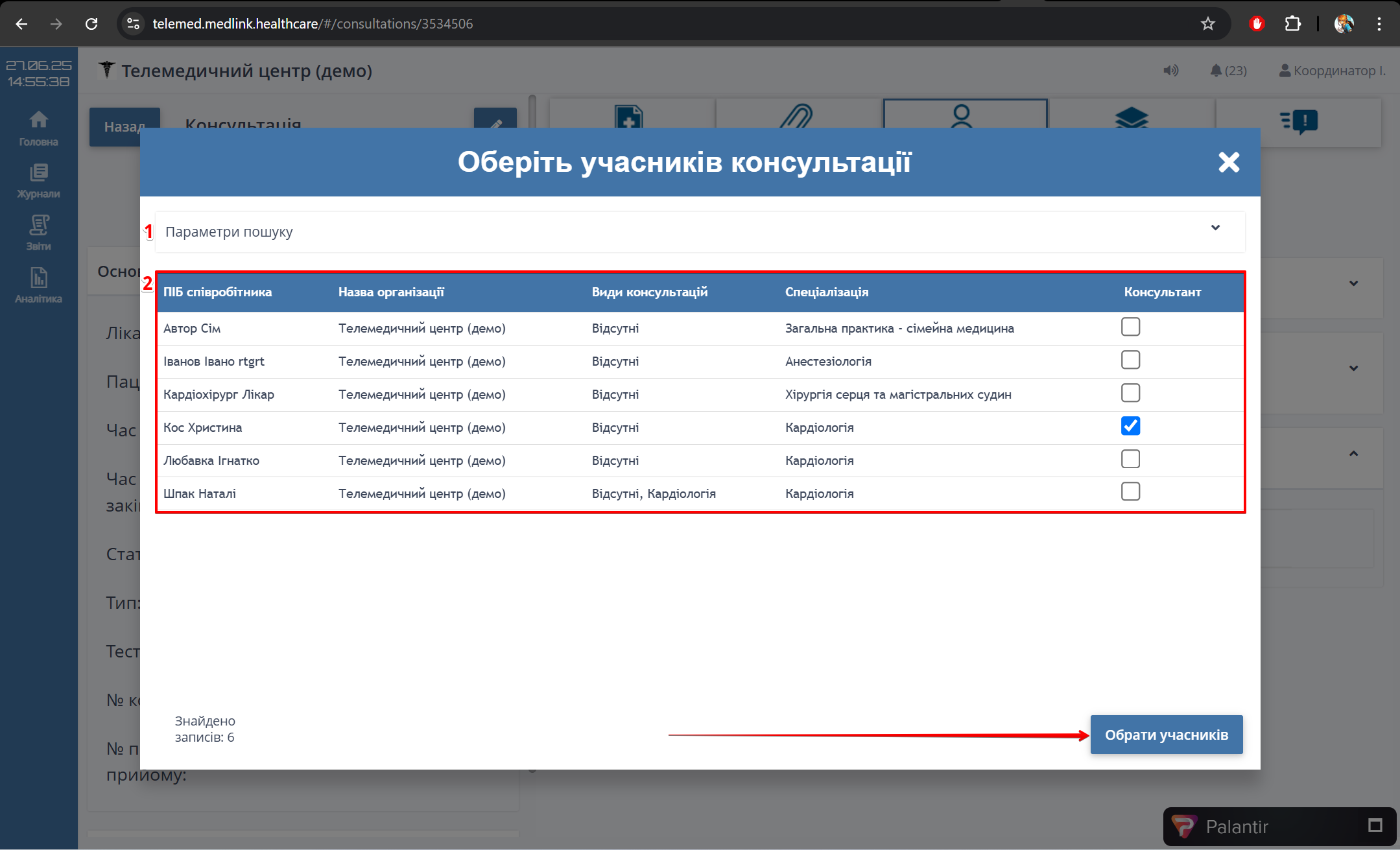The width and height of the screenshot is (1400, 850).
Task: Maximize the Palantir widget panel
Action: (1375, 825)
